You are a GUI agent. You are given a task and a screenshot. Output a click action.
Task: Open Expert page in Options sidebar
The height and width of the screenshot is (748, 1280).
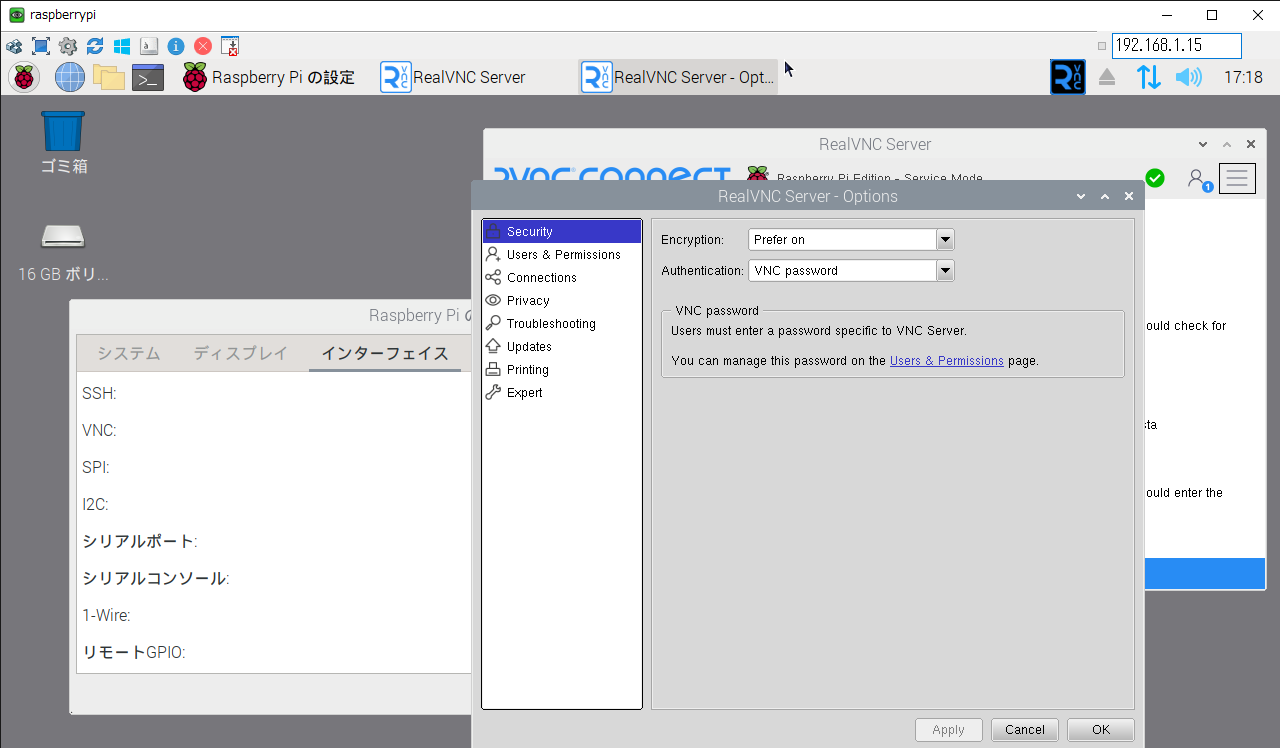[x=562, y=392]
